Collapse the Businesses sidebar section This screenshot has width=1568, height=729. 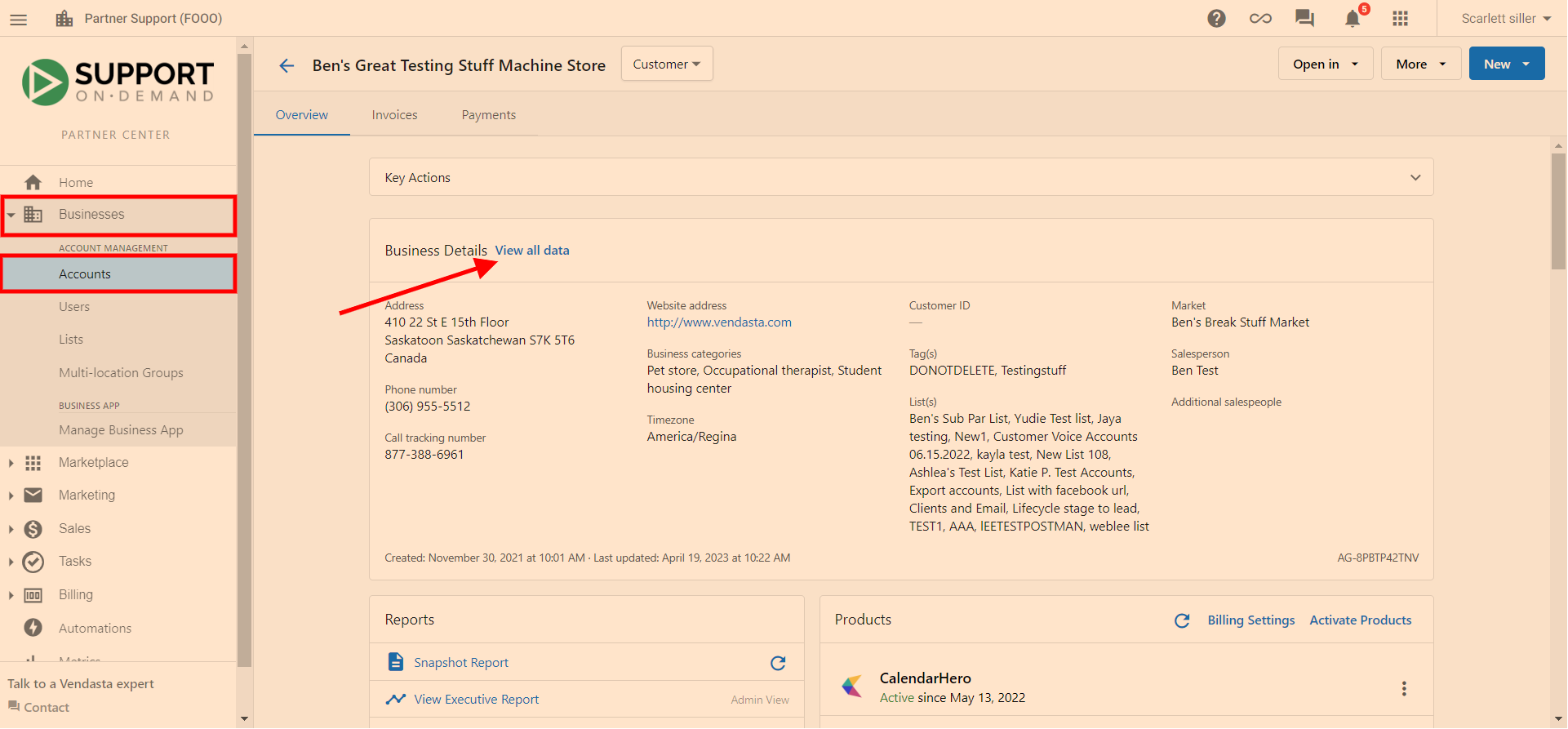tap(11, 215)
